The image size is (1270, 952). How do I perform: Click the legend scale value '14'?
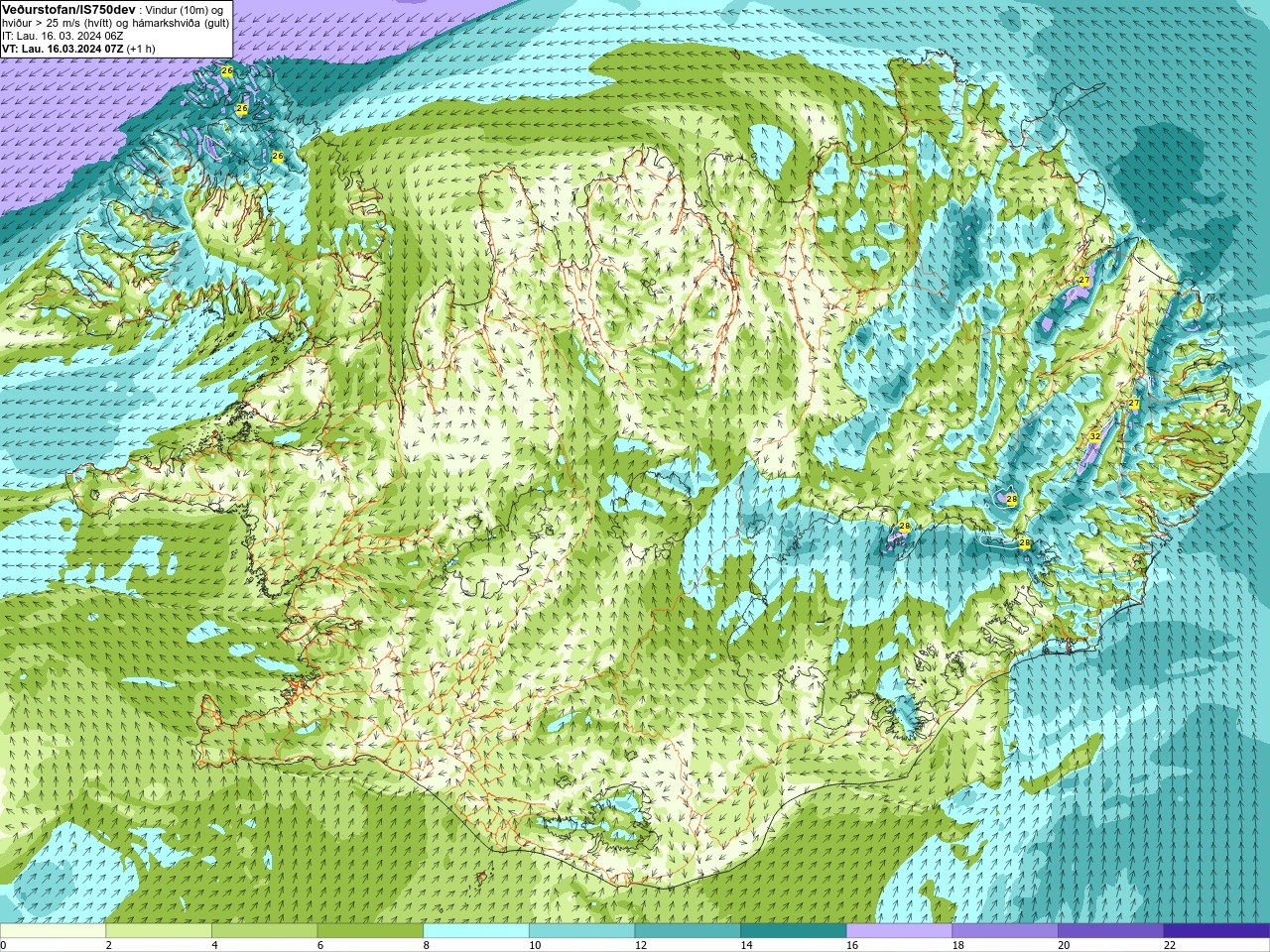coord(746,945)
